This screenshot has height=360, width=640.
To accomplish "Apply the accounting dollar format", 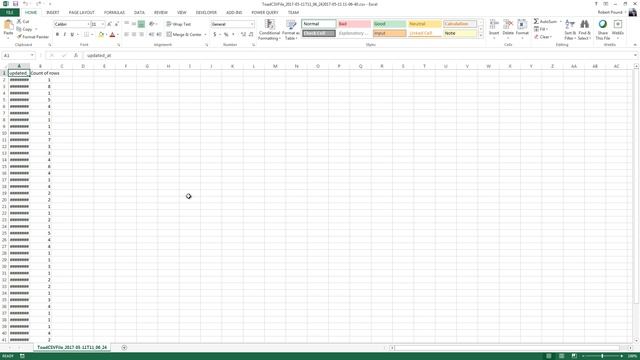I will tap(215, 35).
